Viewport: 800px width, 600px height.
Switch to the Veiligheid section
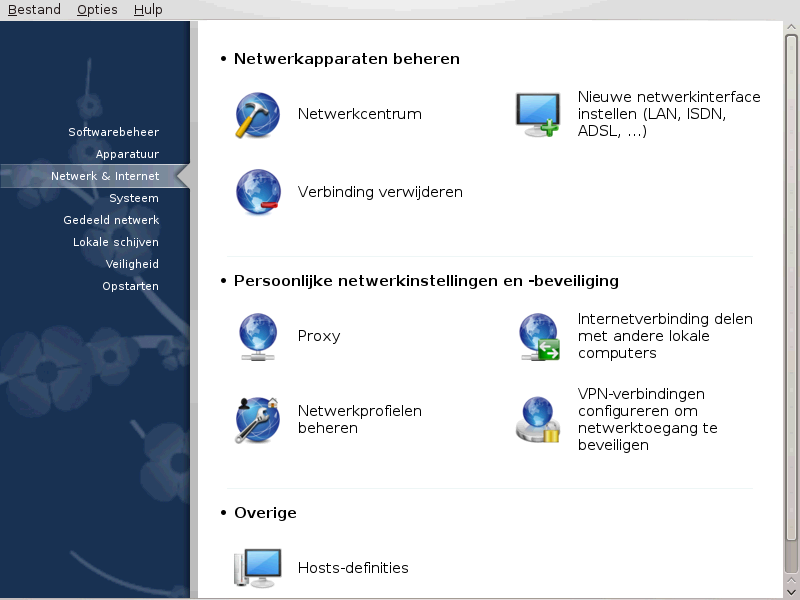pyautogui.click(x=132, y=264)
